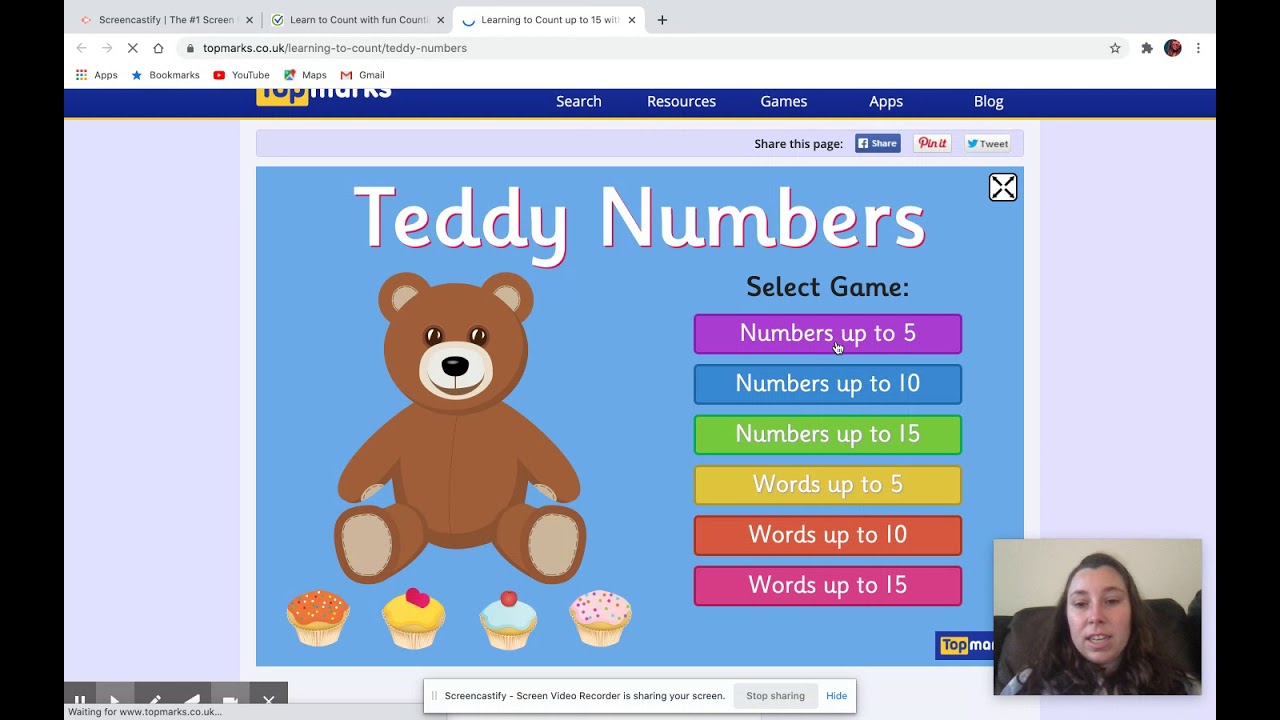Image resolution: width=1280 pixels, height=720 pixels.
Task: Close the Screencastify tab
Action: [249, 20]
